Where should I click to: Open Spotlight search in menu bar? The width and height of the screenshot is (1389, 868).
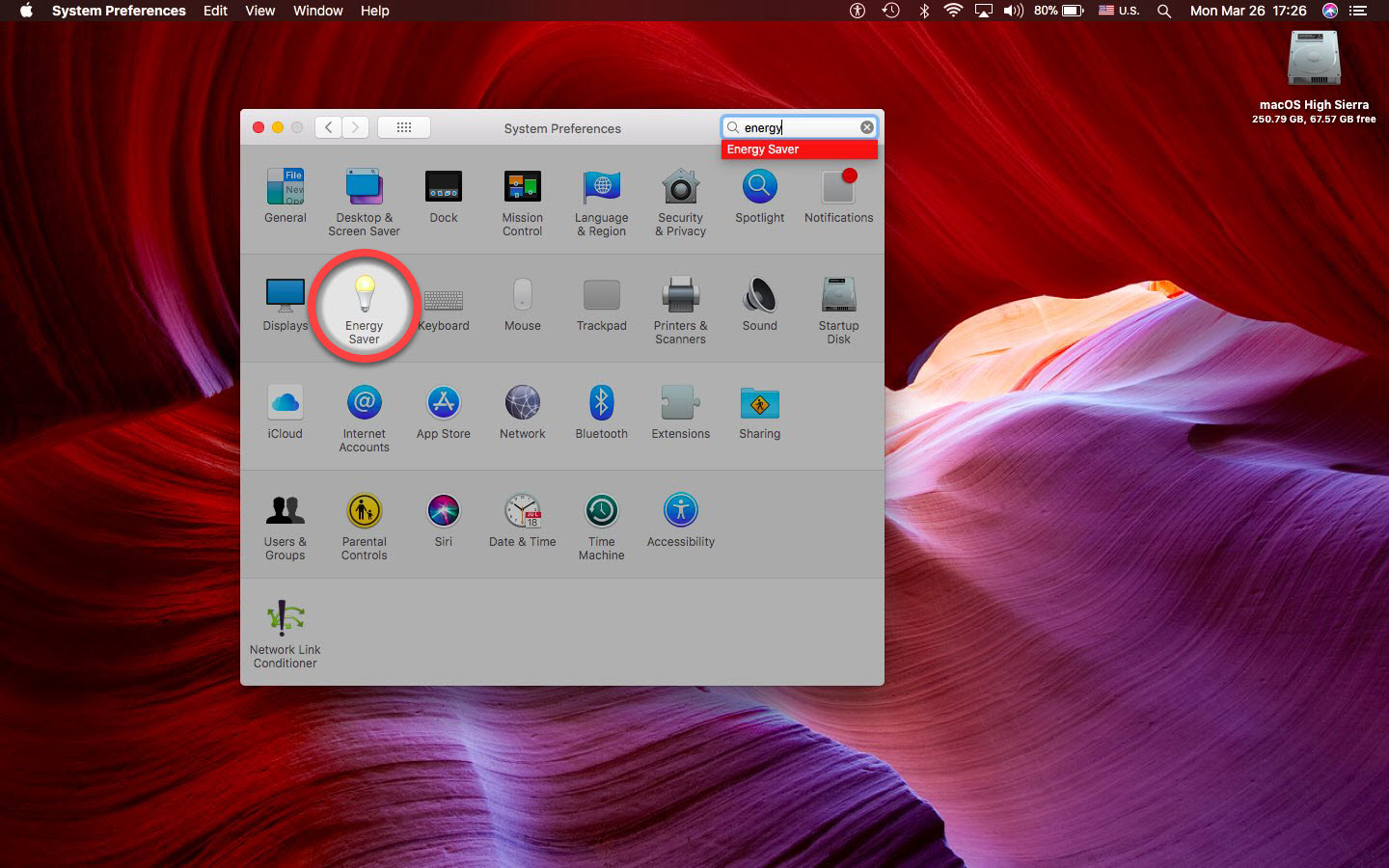click(x=1164, y=11)
